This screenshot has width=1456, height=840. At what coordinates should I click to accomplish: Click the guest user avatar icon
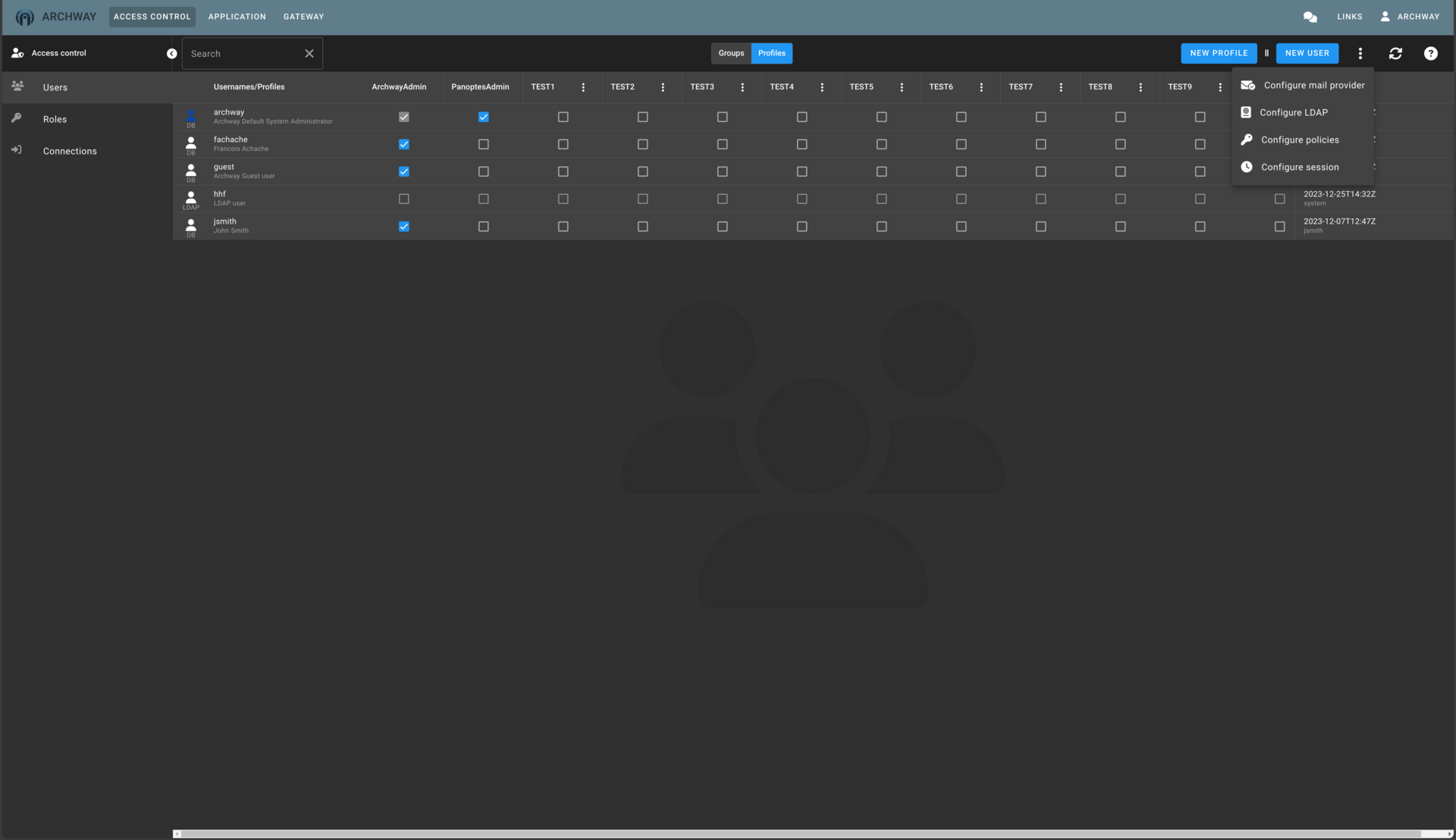tap(191, 170)
